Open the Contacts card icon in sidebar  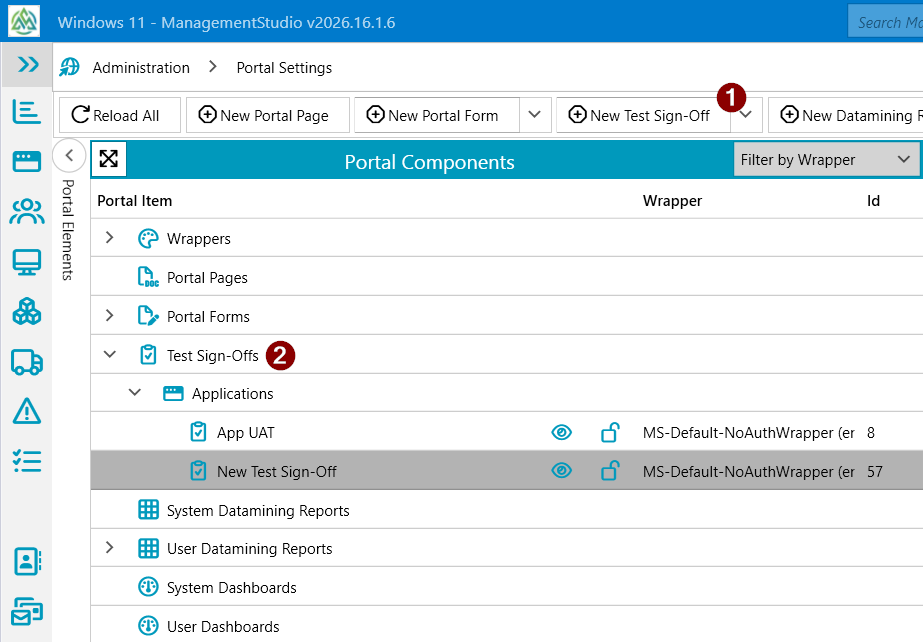click(x=26, y=561)
